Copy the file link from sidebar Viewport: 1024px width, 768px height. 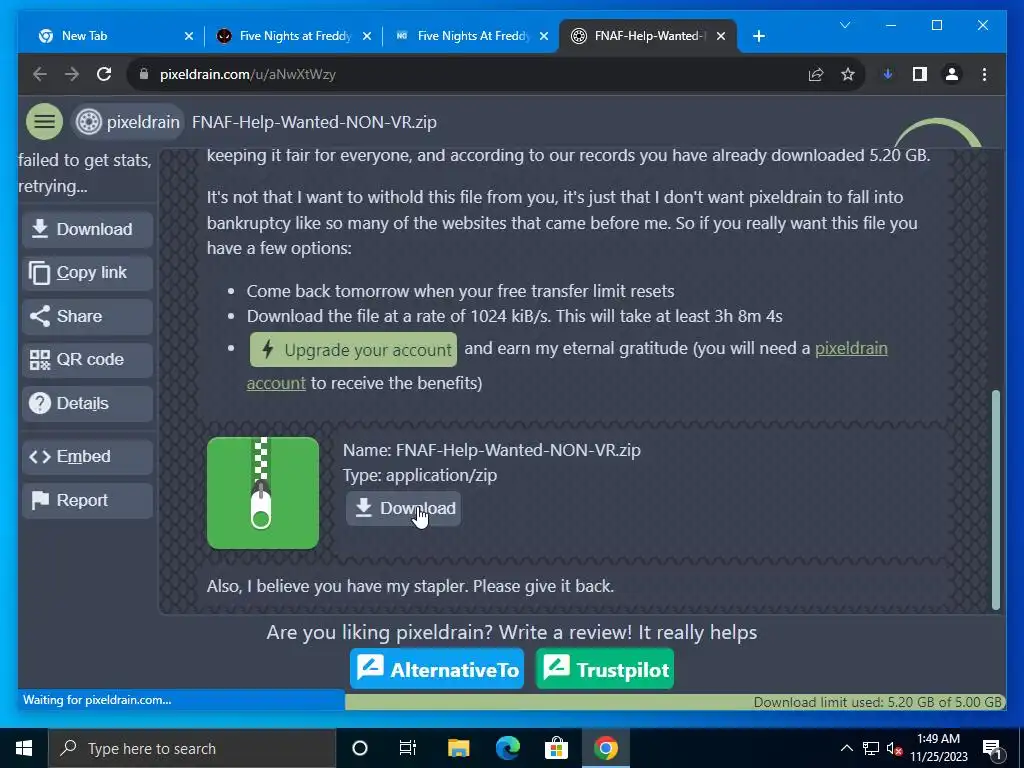(x=88, y=272)
